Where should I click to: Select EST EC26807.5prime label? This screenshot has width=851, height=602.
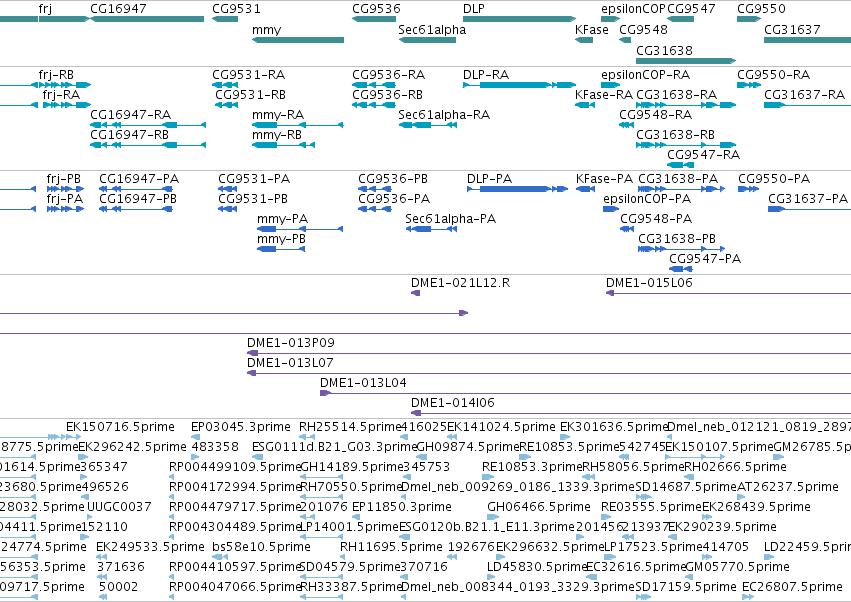[x=792, y=587]
